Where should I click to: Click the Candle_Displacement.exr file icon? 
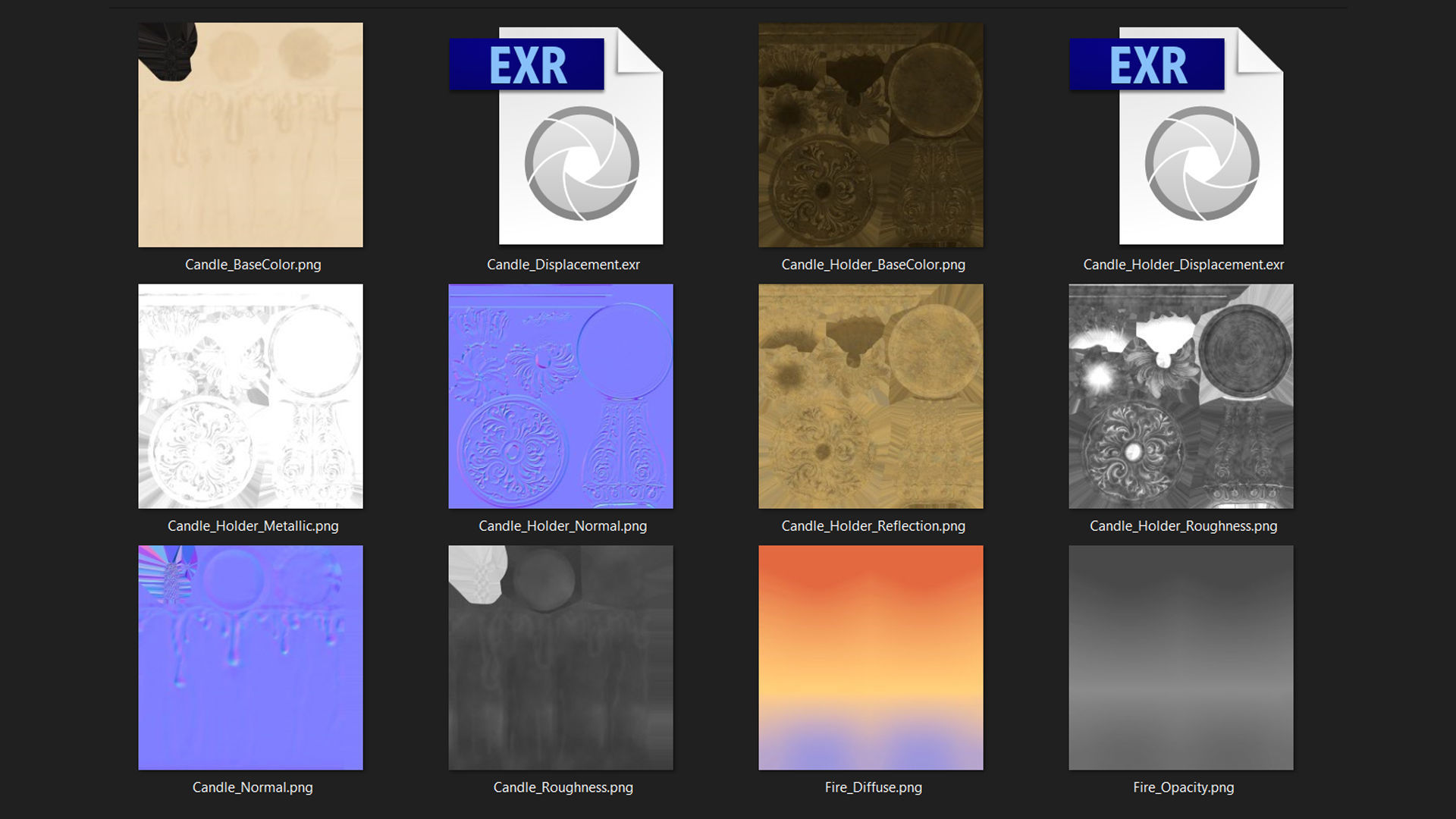(561, 136)
